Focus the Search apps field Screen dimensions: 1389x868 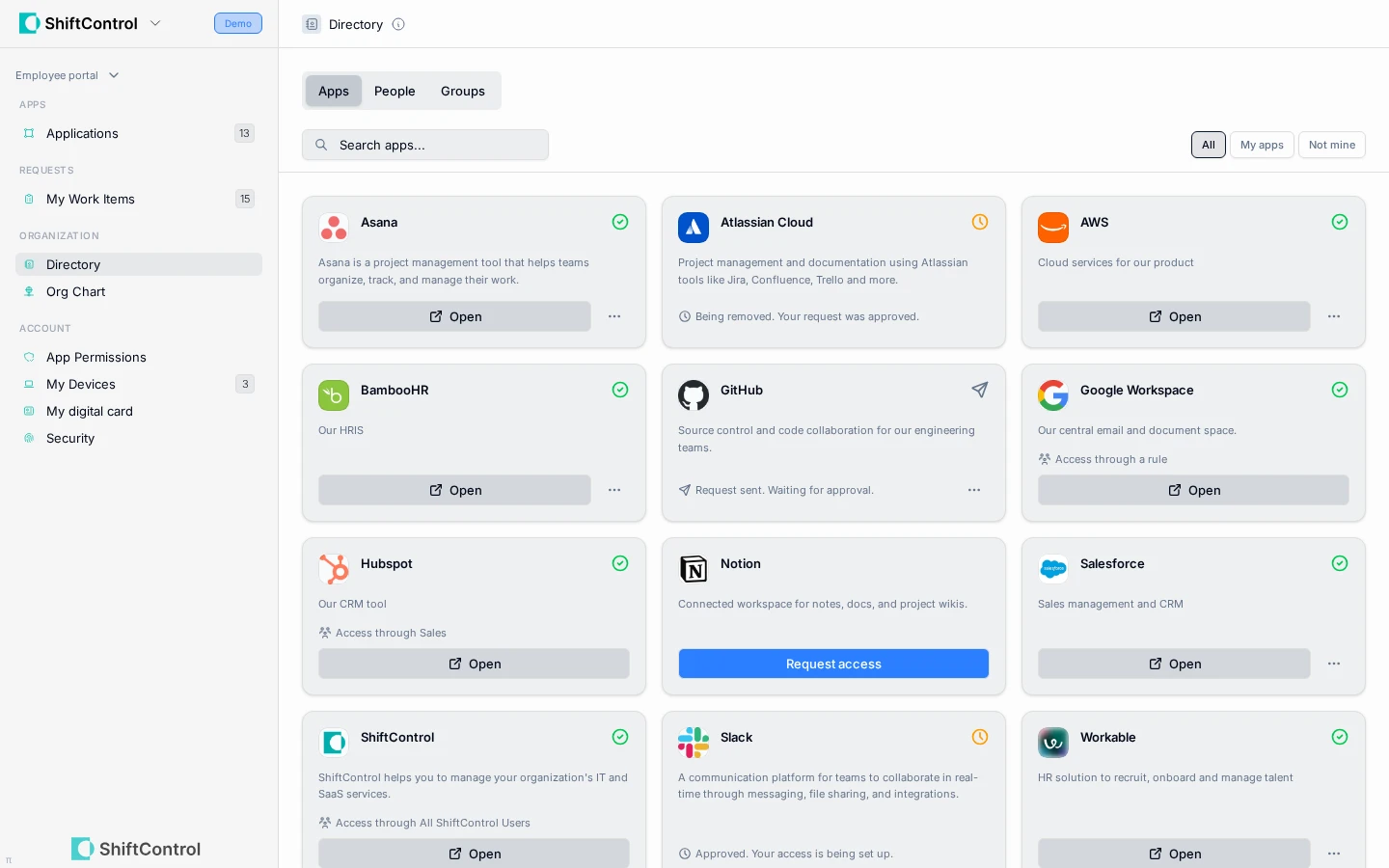[x=425, y=145]
